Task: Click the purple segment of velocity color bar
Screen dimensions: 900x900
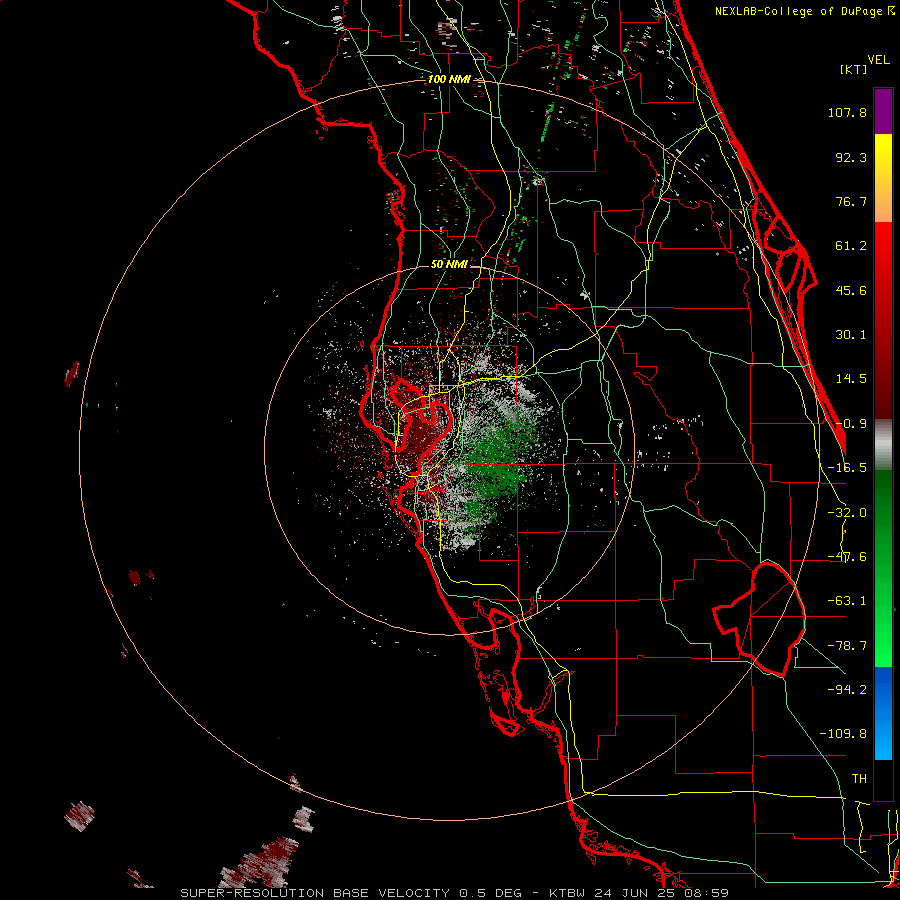Action: tap(883, 111)
